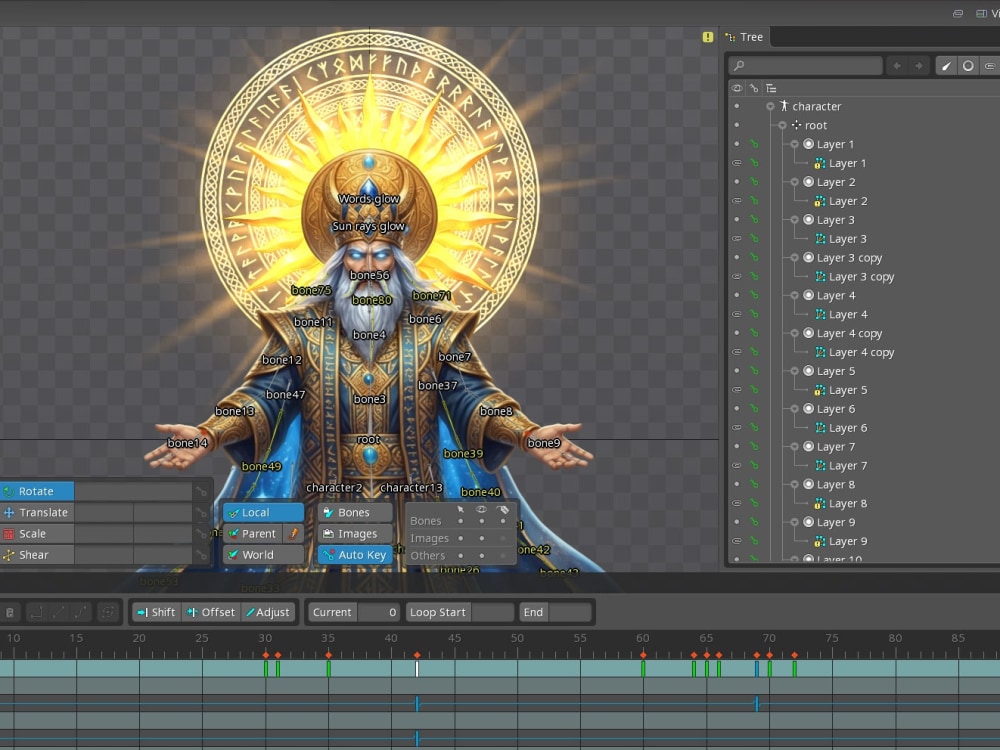Click the bezier curve icon in timeline toolbar
Image resolution: width=1000 pixels, height=750 pixels.
(81, 612)
